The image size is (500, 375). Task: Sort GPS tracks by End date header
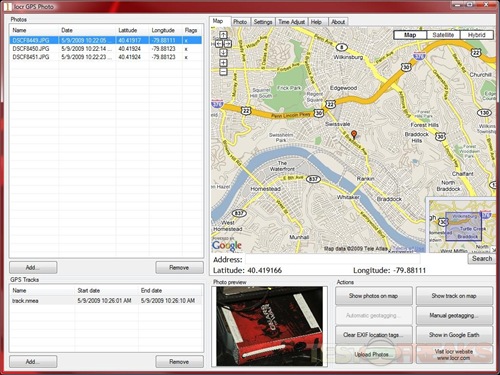click(x=170, y=291)
